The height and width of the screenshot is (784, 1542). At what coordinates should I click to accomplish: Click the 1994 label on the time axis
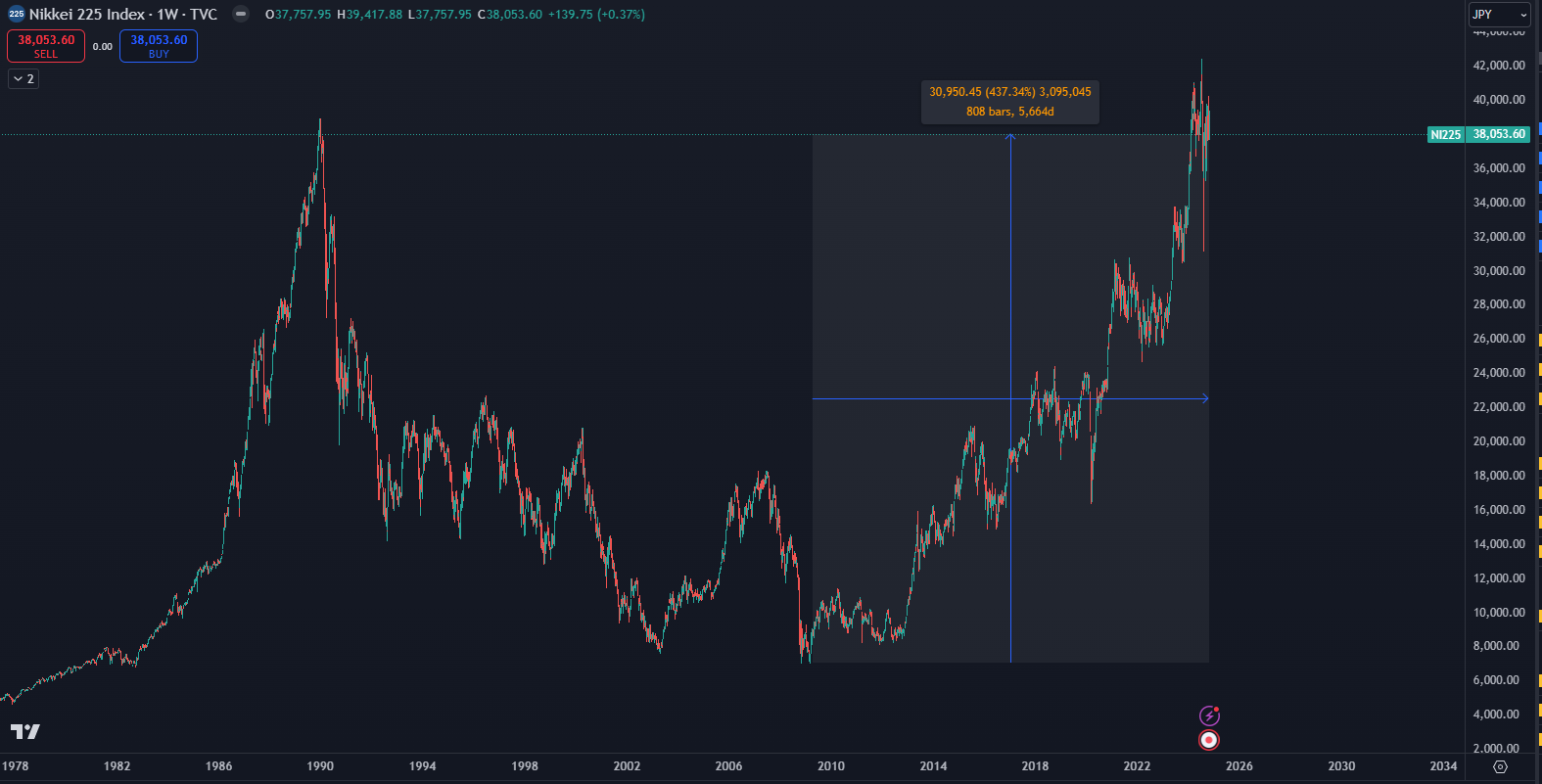tap(423, 766)
